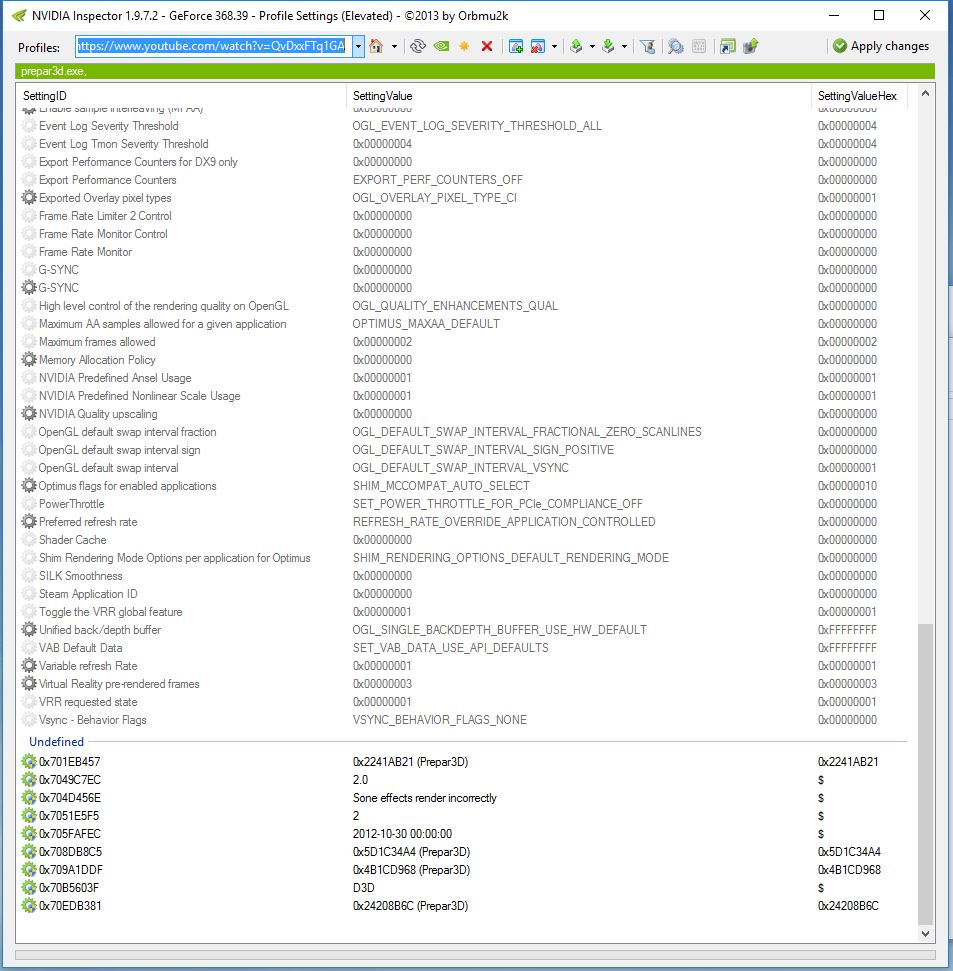Click green gear icon of 0x701EB457
The width and height of the screenshot is (953, 971).
(29, 762)
